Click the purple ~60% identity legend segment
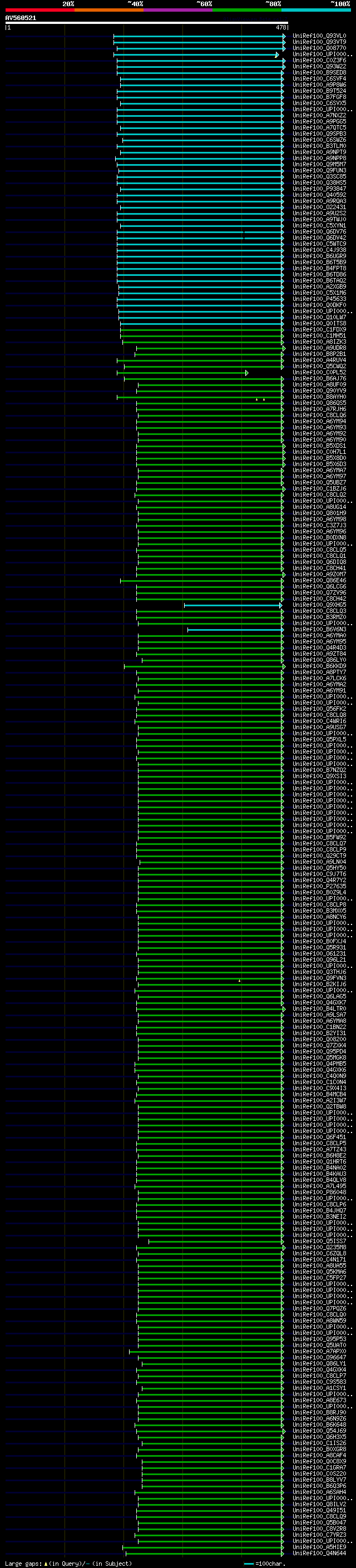 point(179,10)
